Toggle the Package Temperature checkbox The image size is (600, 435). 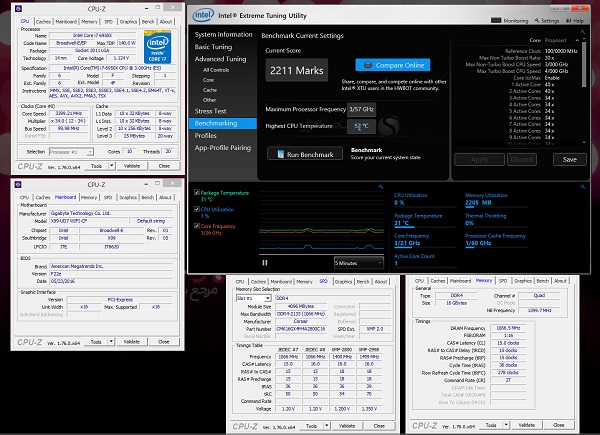point(196,191)
